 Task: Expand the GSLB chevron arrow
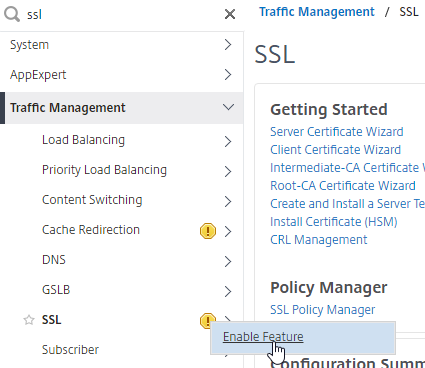pyautogui.click(x=228, y=291)
